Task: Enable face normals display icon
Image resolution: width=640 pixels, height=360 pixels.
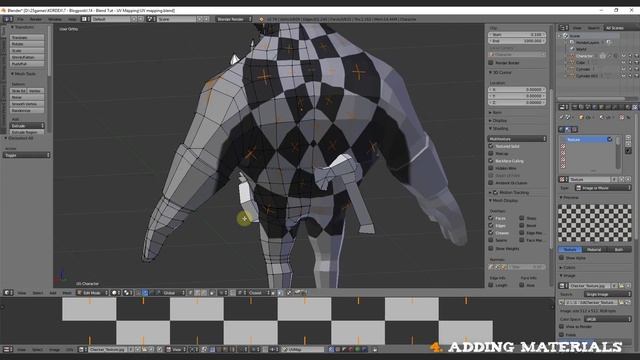Action: [x=504, y=267]
